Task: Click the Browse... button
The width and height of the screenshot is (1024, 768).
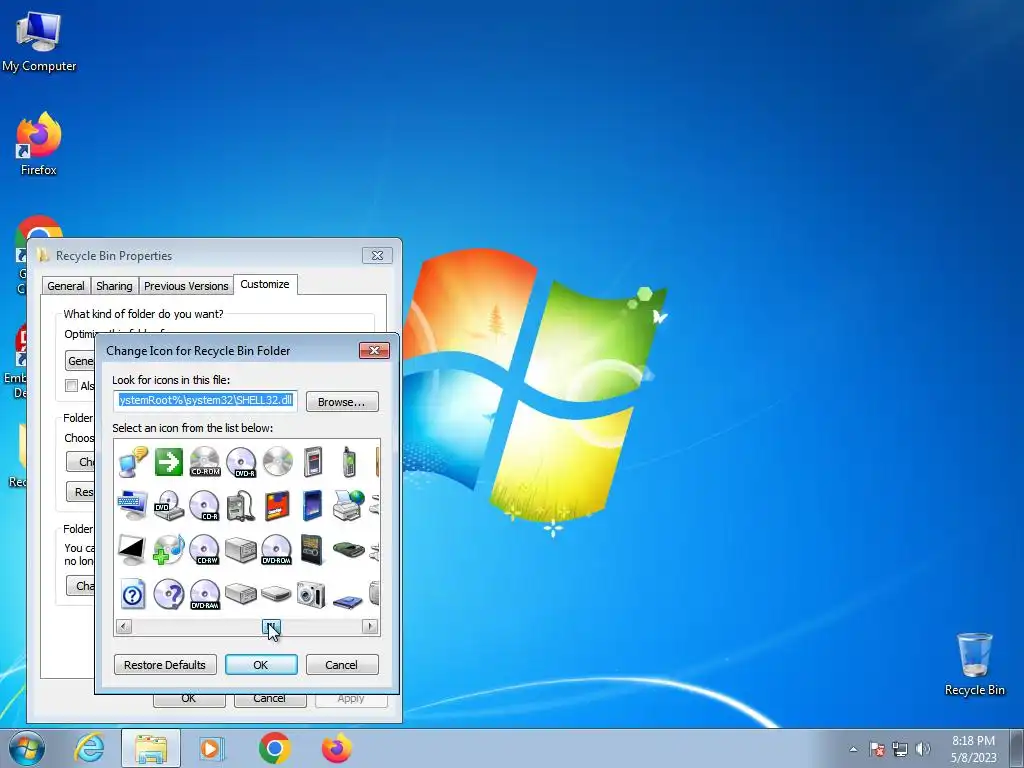Action: click(342, 402)
